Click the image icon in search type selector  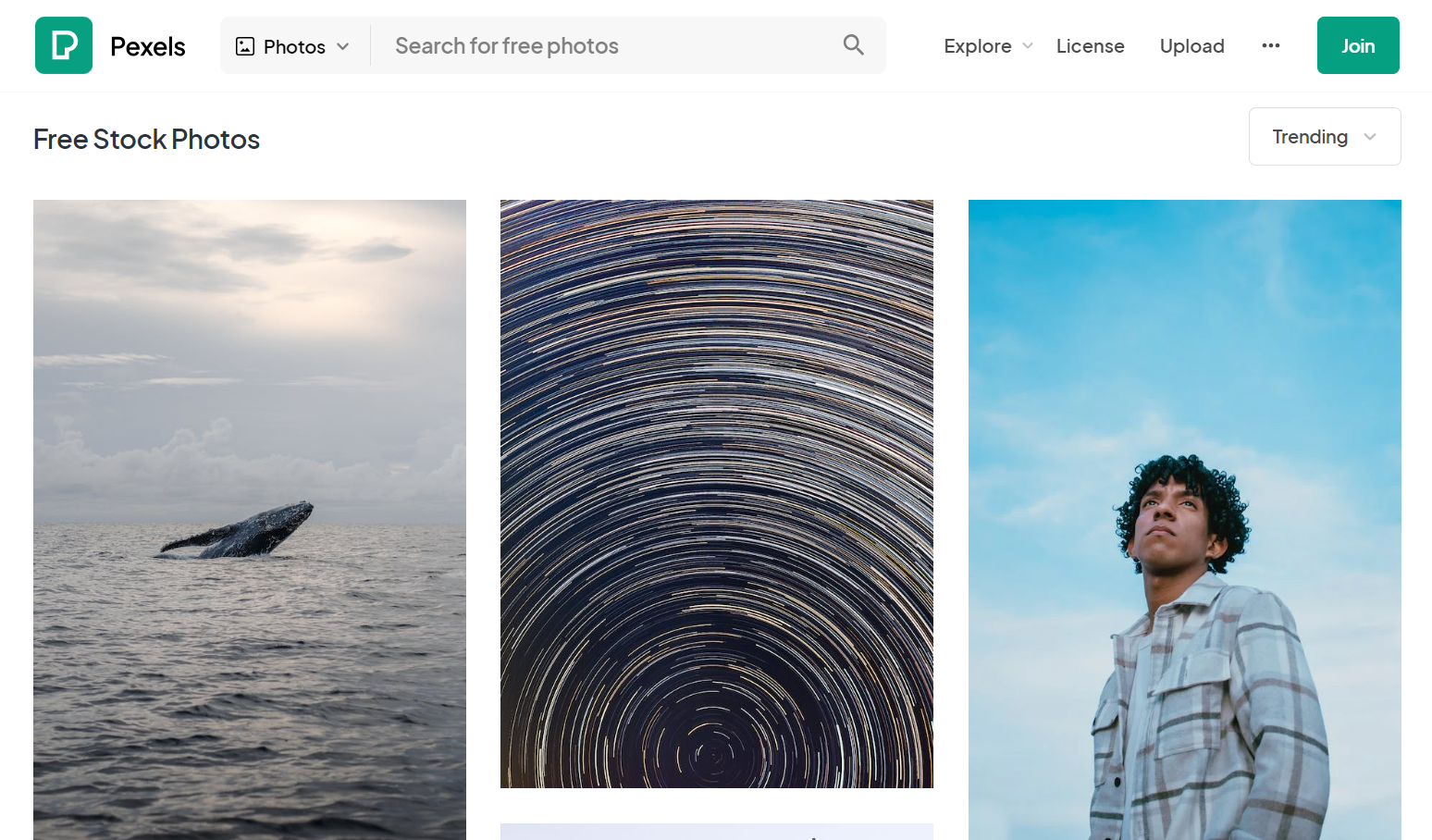245,46
